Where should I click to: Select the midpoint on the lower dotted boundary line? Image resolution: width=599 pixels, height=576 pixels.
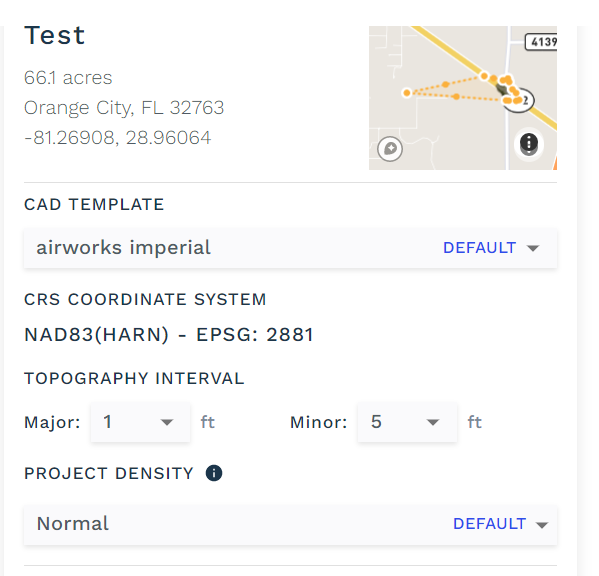coord(456,97)
